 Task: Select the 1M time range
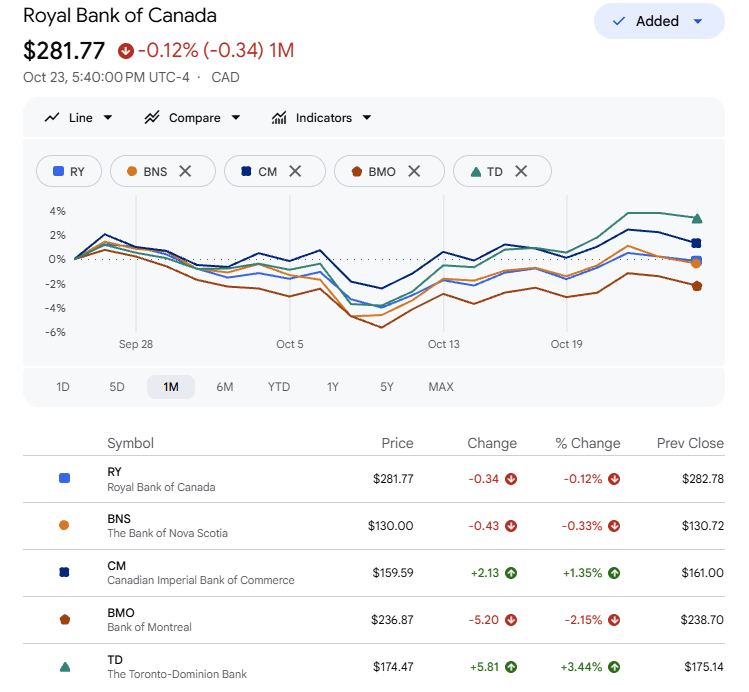click(171, 387)
